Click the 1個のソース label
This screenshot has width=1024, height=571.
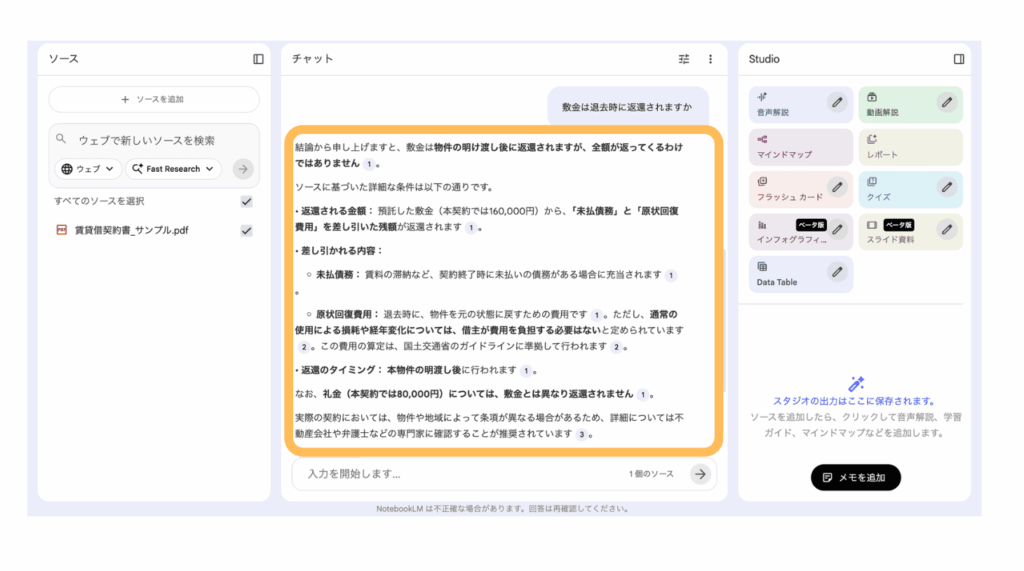click(x=651, y=474)
